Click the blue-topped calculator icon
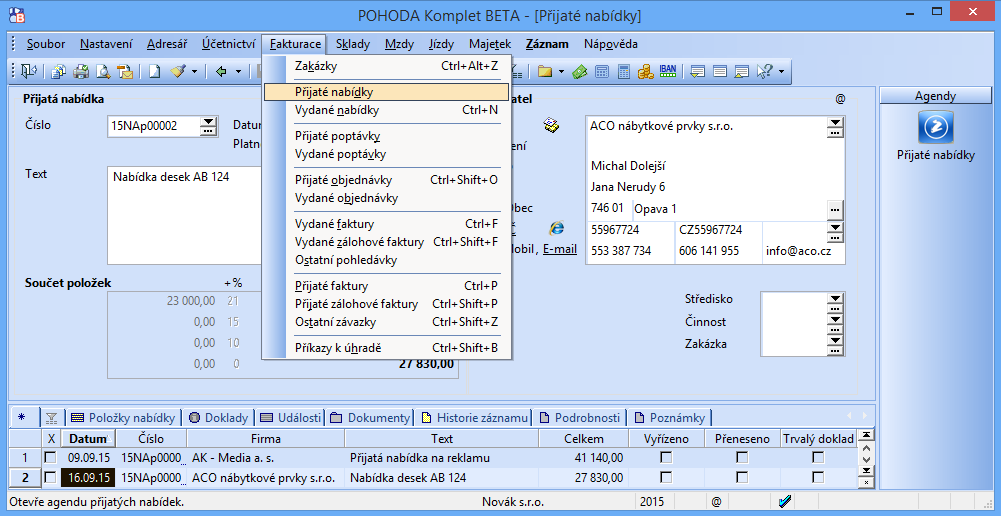 pos(624,72)
